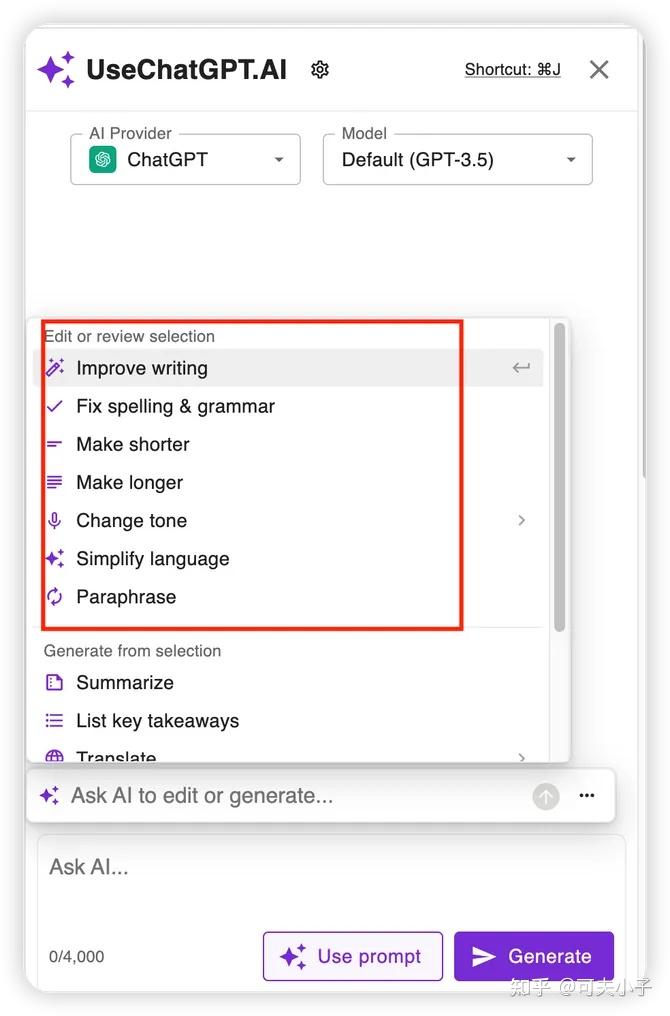The height and width of the screenshot is (1016, 670).
Task: Click the Summarize document icon
Action: click(x=55, y=683)
